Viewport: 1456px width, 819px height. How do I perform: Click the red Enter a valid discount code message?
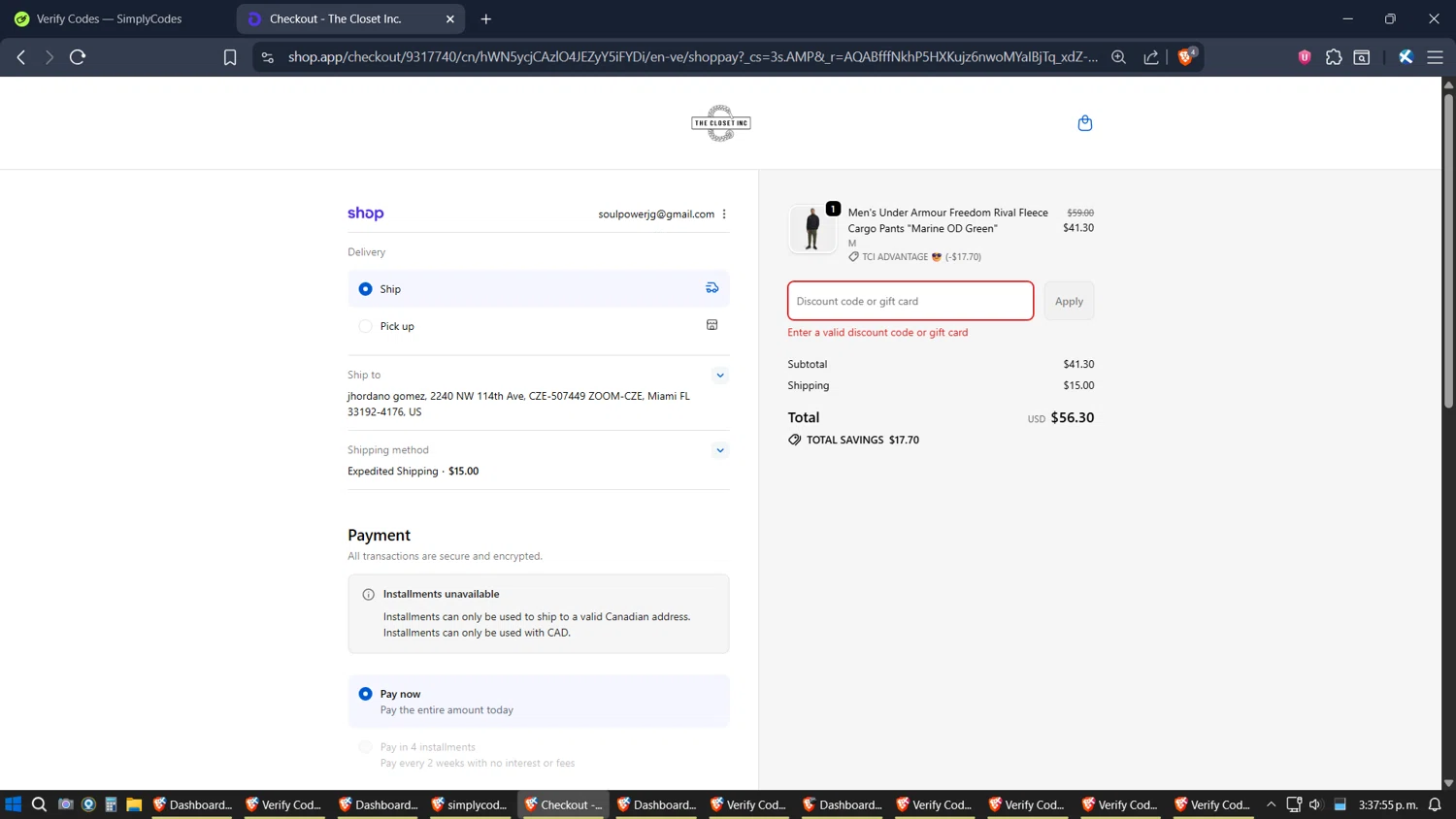(877, 333)
